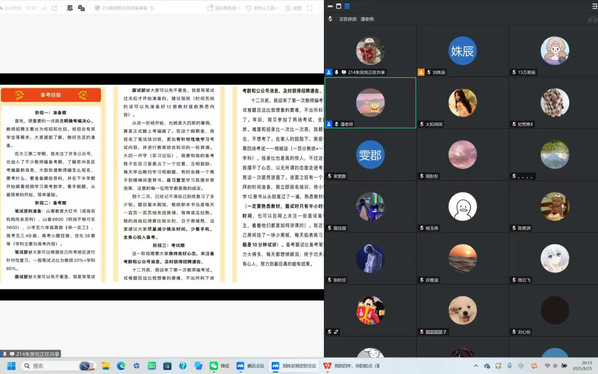
Task: Collapse participant panel via top-right sidebar icon
Action: pyautogui.click(x=594, y=6)
